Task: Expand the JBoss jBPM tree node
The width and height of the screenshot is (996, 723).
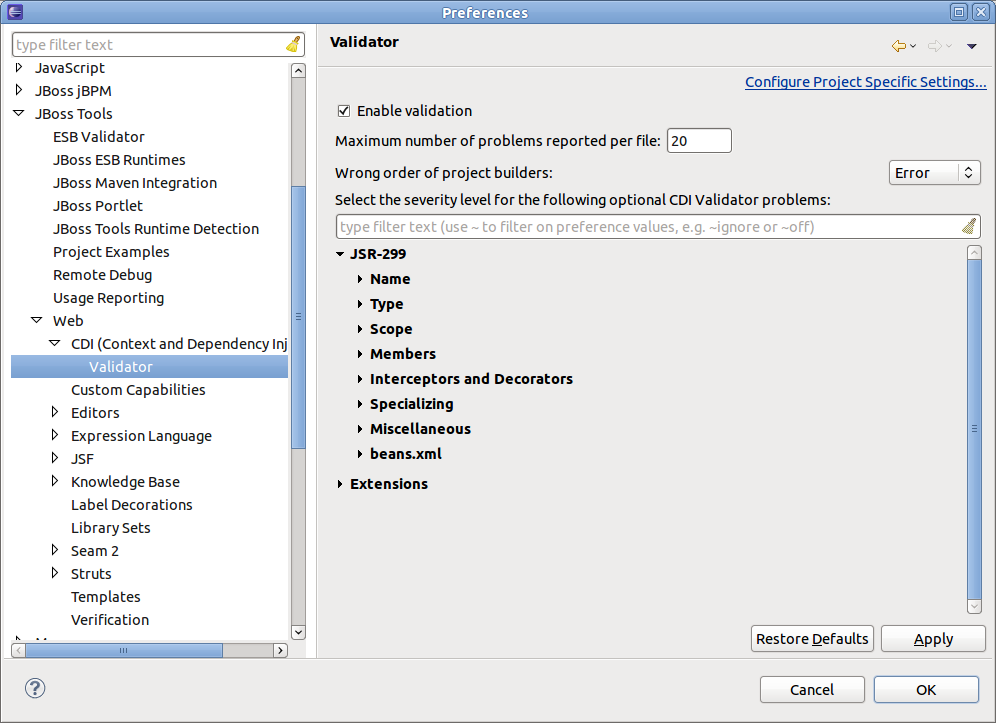Action: click(x=18, y=90)
